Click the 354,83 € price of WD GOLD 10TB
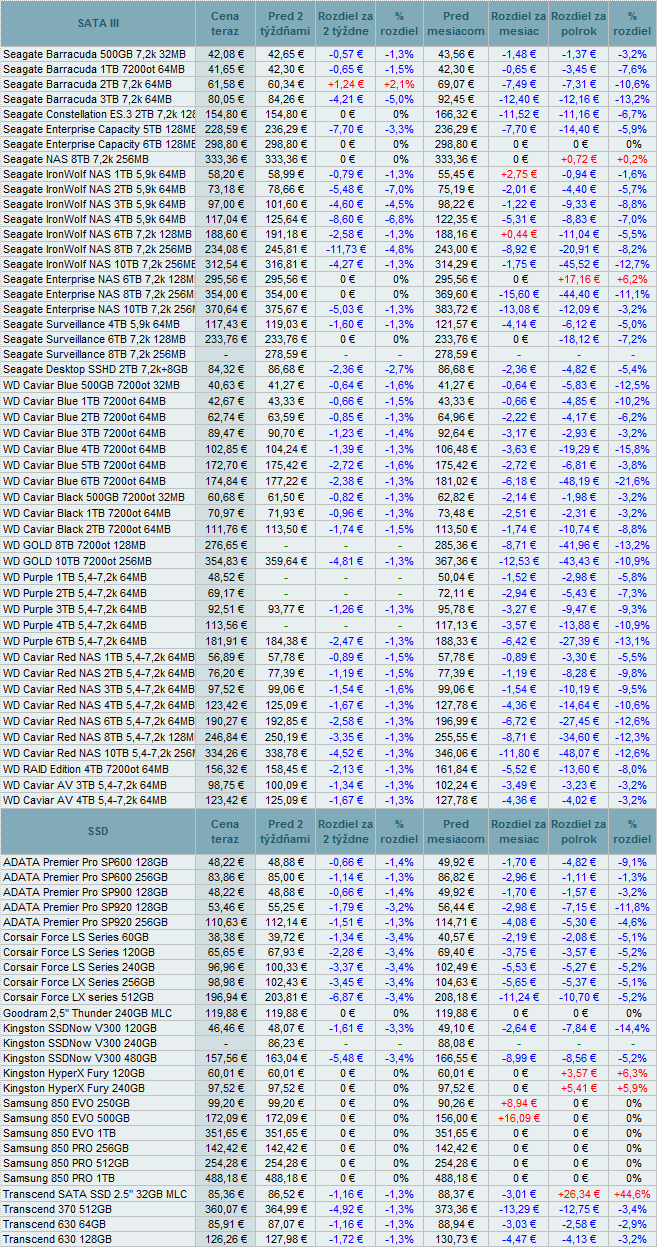The width and height of the screenshot is (657, 1247). tap(225, 562)
